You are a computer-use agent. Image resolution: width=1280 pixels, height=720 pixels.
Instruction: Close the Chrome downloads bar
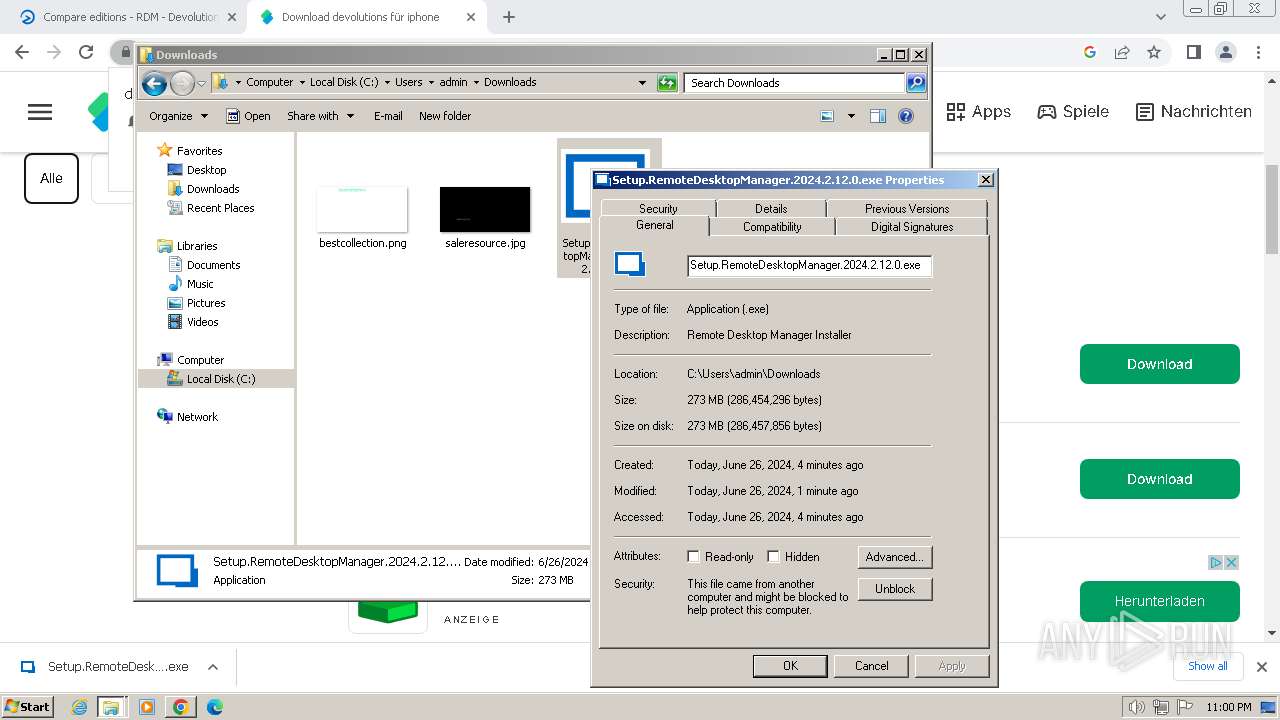[1261, 666]
